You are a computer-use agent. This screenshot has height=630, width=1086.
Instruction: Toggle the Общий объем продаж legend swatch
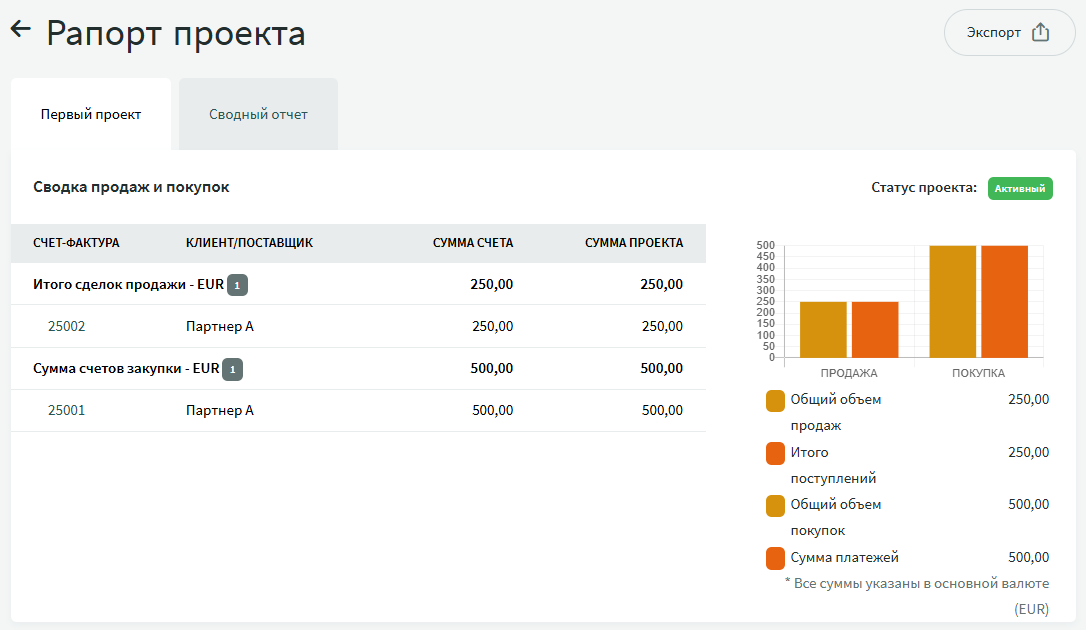[775, 400]
